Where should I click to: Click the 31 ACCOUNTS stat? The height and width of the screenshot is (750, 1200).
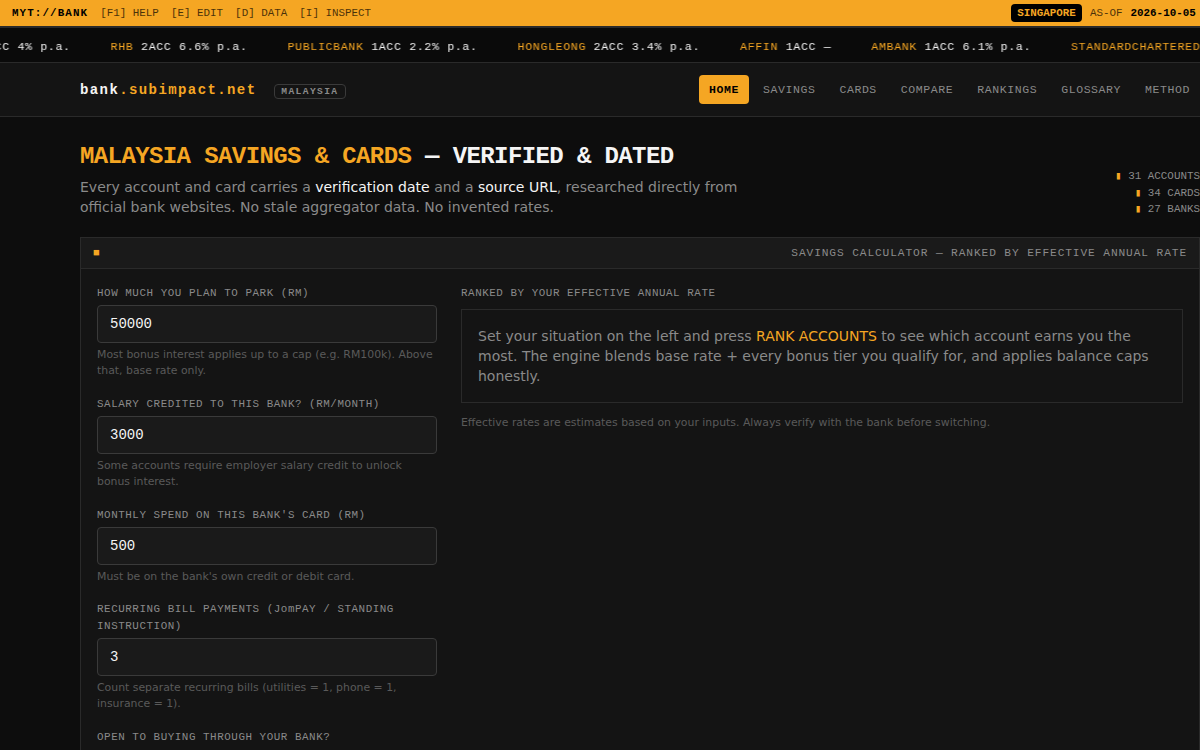tap(1158, 176)
